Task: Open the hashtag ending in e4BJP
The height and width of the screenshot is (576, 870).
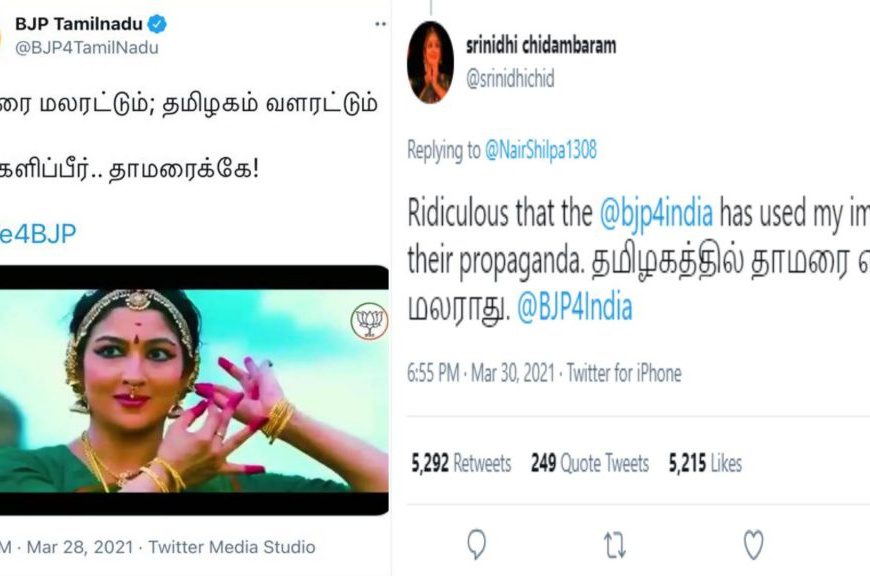Action: 38,234
